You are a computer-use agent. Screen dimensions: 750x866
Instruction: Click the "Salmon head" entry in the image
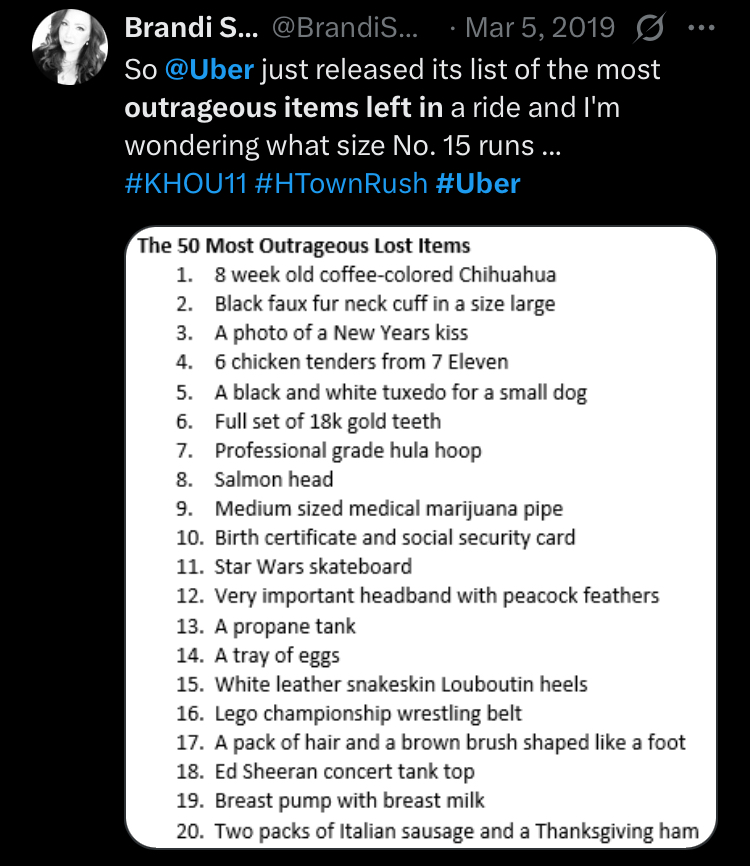pyautogui.click(x=274, y=480)
